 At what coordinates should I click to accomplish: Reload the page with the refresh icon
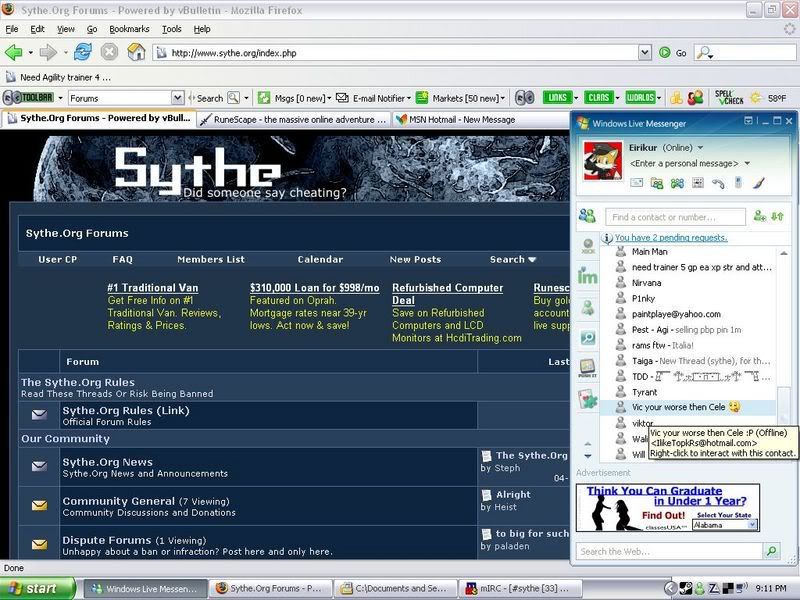[83, 52]
